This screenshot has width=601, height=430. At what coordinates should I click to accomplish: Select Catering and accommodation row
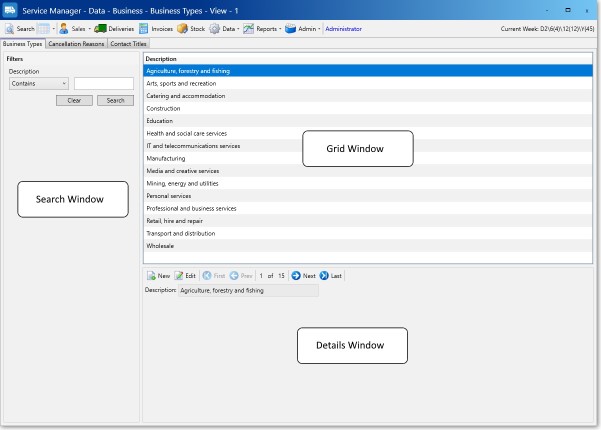[x=368, y=96]
